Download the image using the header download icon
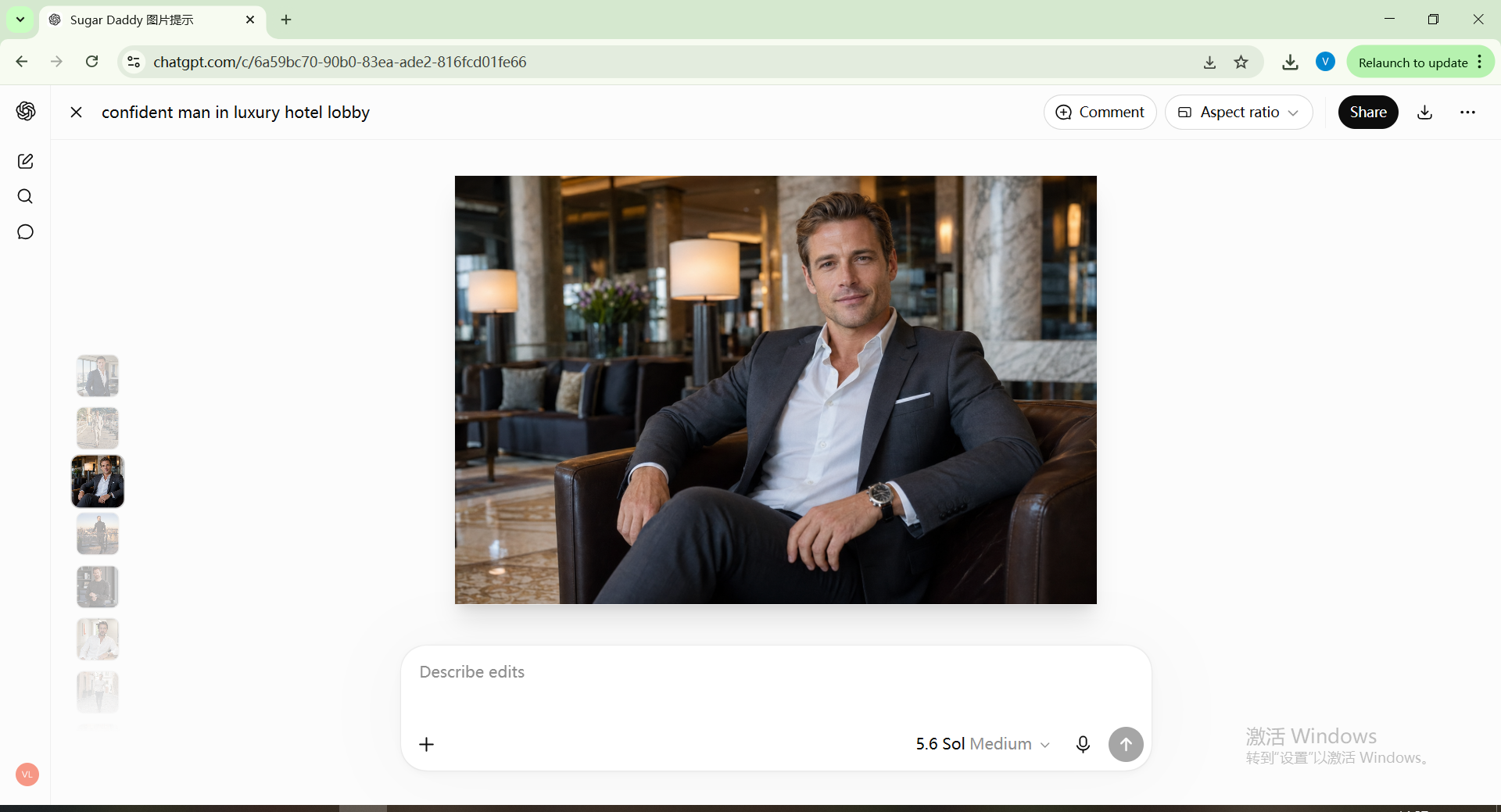 point(1425,113)
